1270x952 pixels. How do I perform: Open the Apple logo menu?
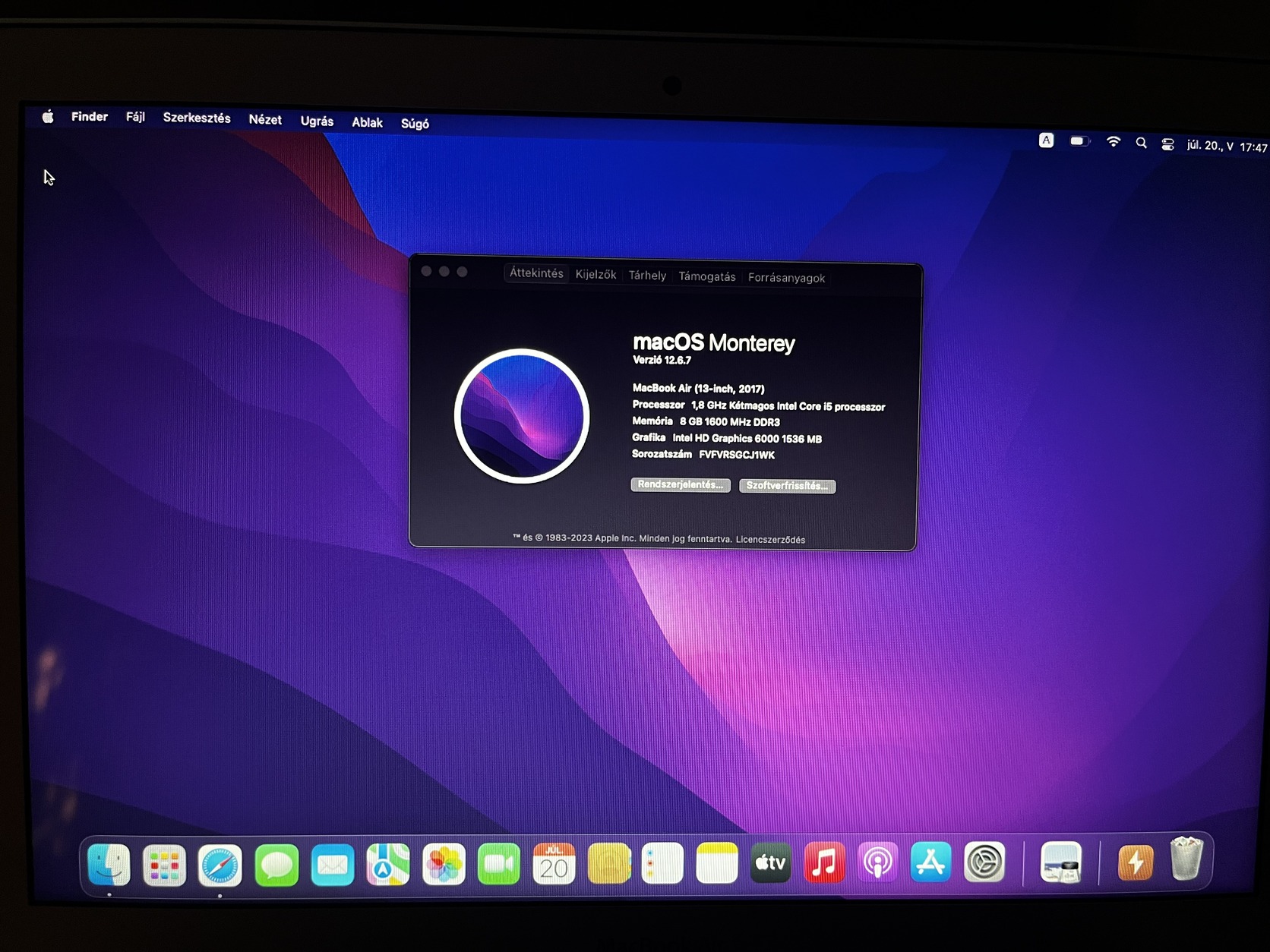click(48, 116)
